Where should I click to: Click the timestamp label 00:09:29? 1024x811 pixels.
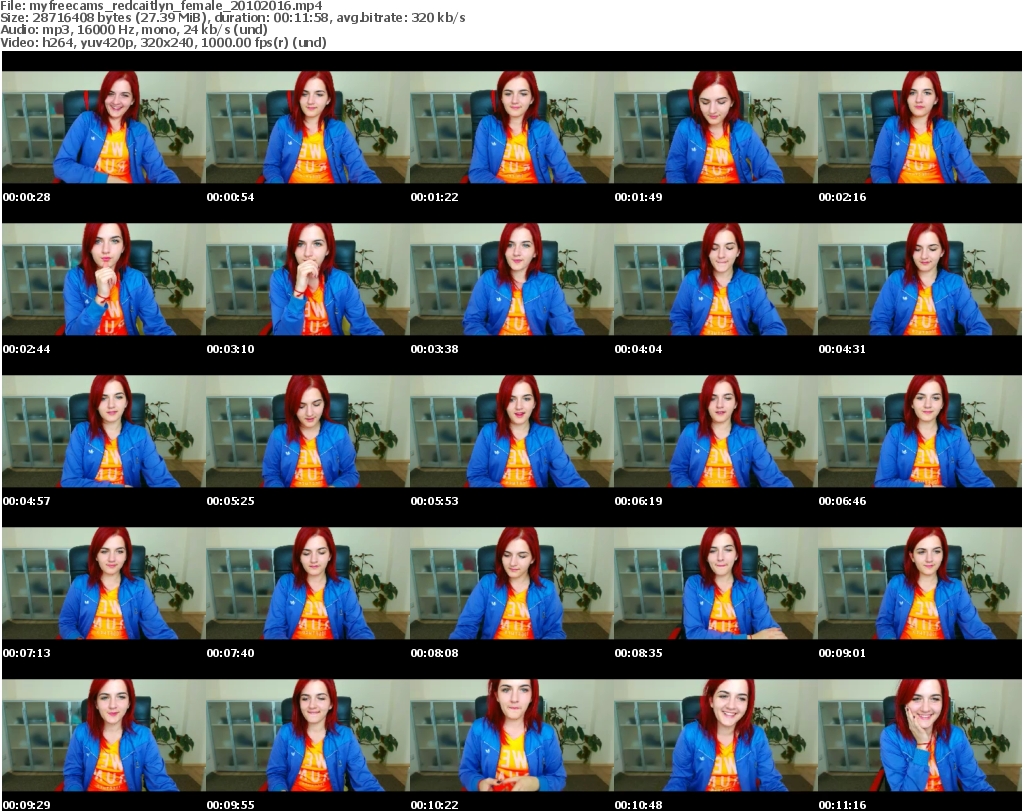[27, 805]
